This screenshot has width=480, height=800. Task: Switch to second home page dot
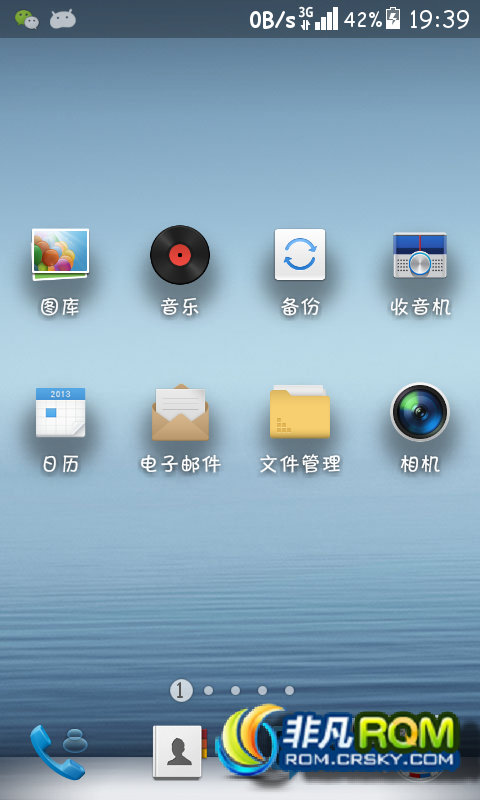208,690
